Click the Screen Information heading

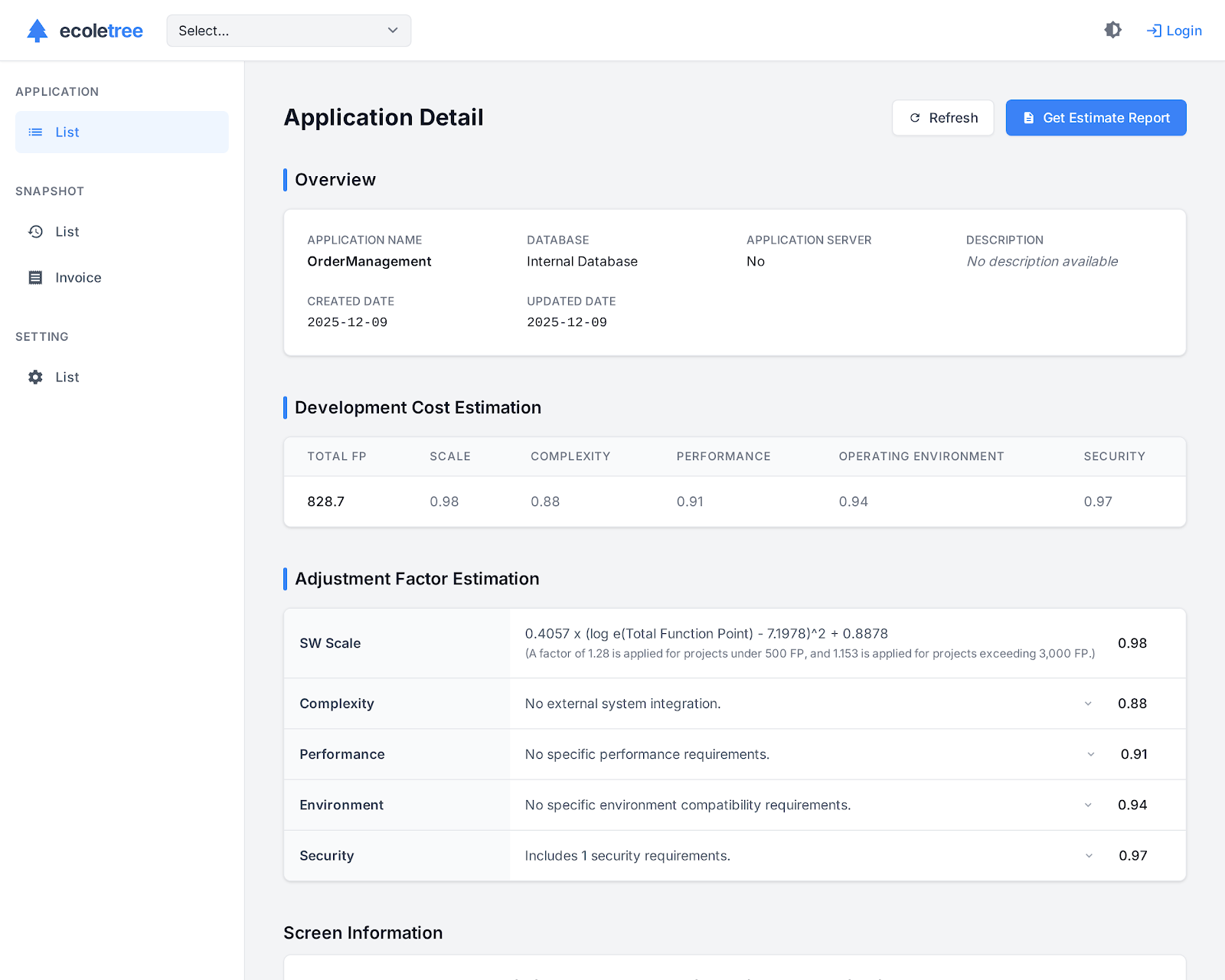coord(363,933)
